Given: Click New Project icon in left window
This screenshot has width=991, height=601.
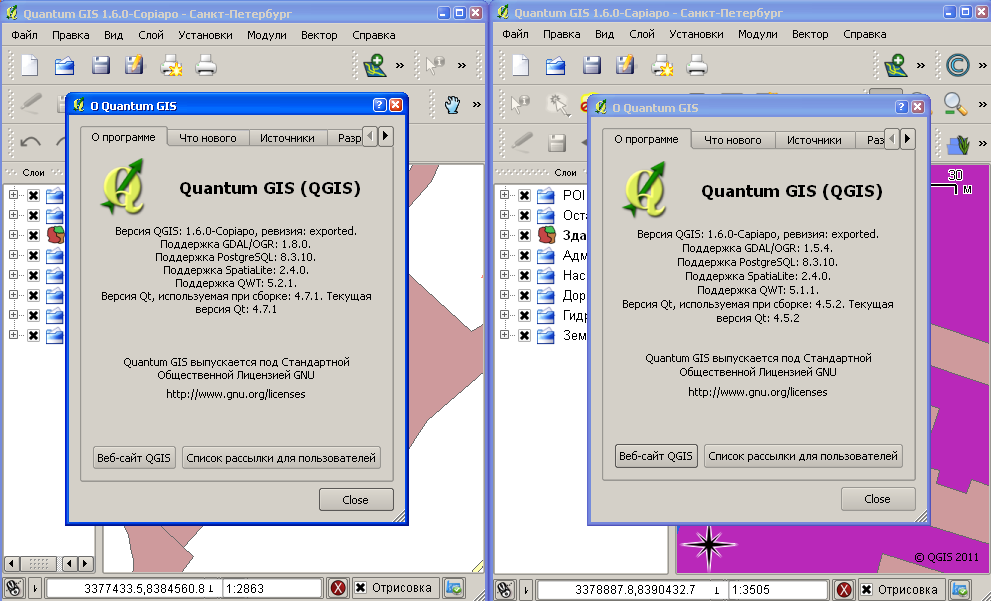Looking at the screenshot, I should click(29, 65).
